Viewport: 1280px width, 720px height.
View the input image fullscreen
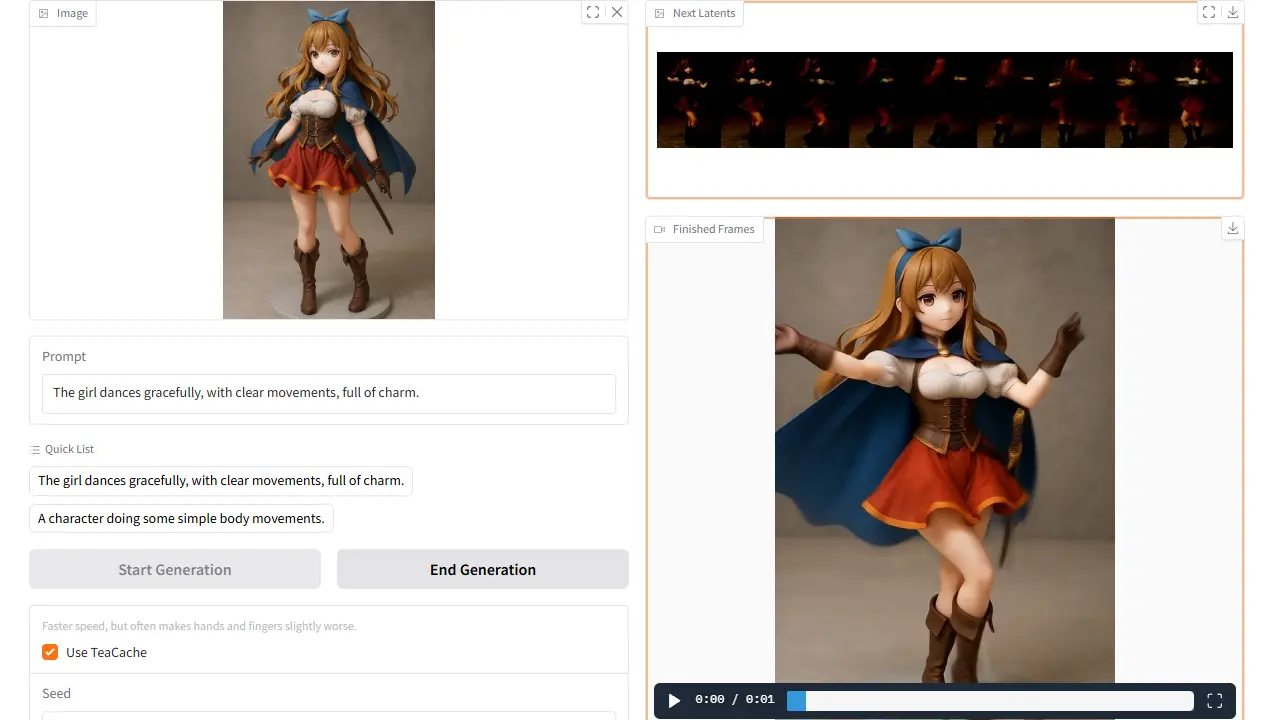(593, 12)
